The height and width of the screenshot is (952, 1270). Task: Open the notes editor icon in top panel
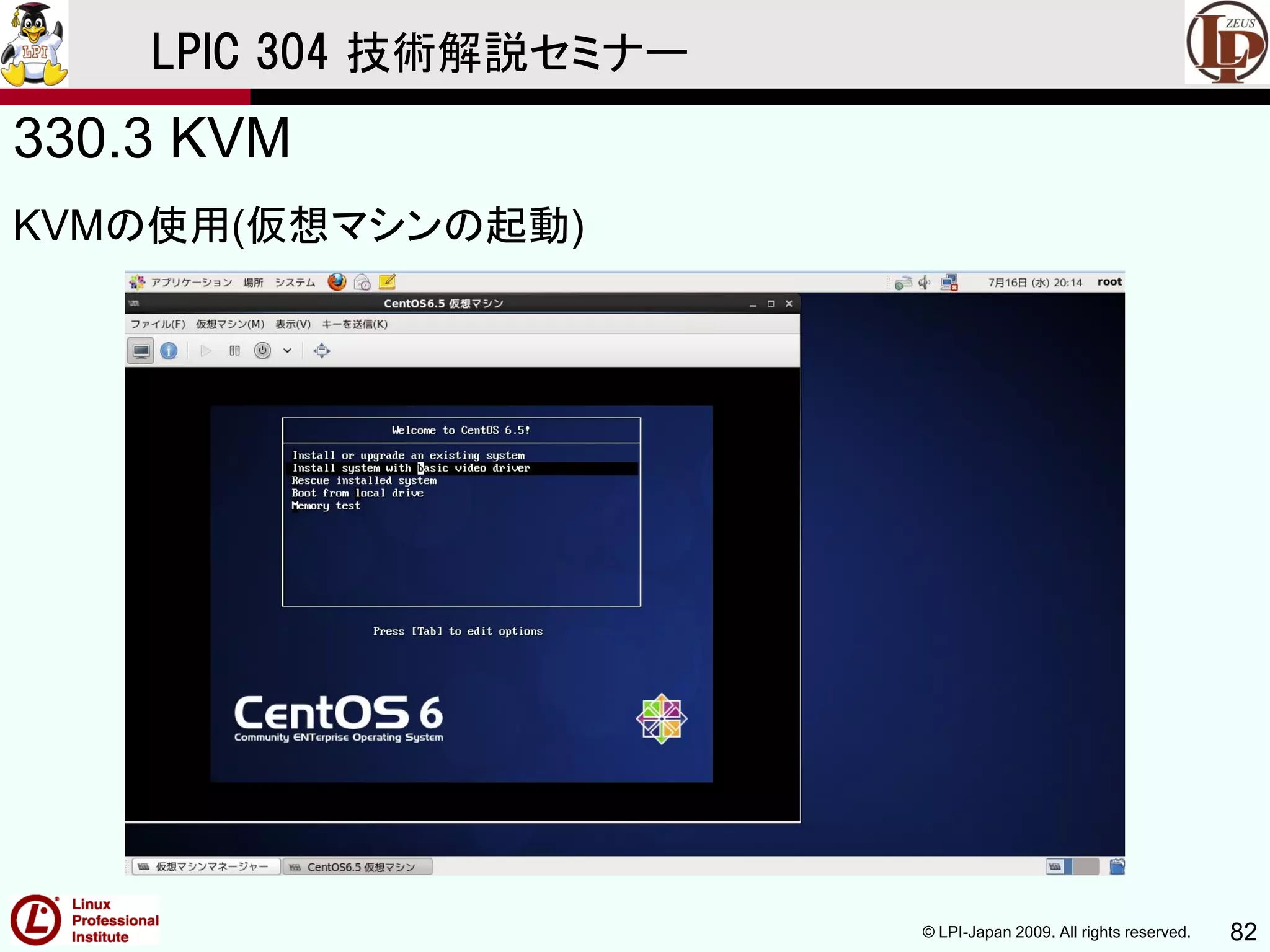pos(387,282)
